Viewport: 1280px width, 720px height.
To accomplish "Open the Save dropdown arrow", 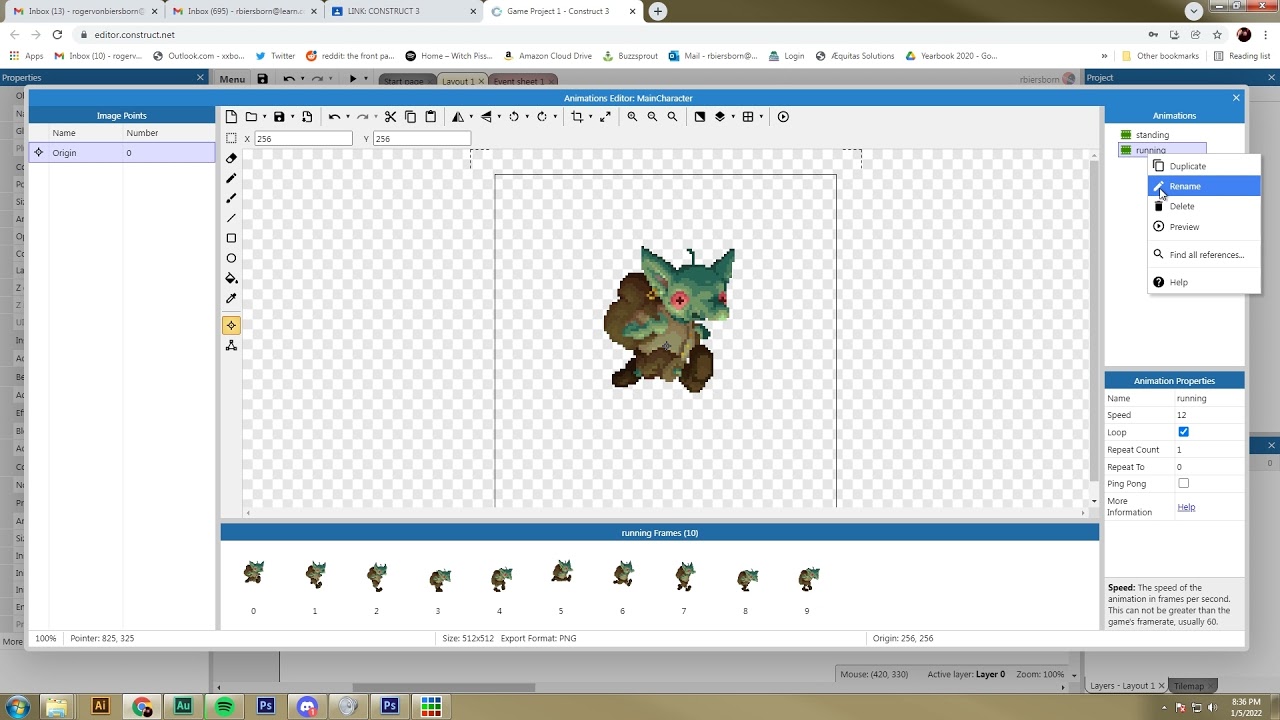I will 292,117.
